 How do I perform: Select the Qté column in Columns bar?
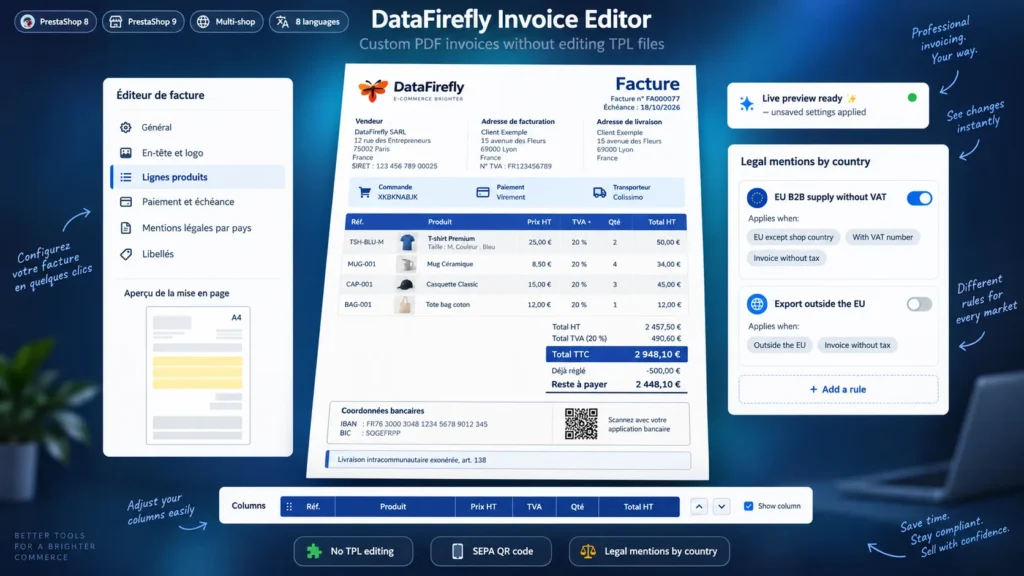[577, 507]
